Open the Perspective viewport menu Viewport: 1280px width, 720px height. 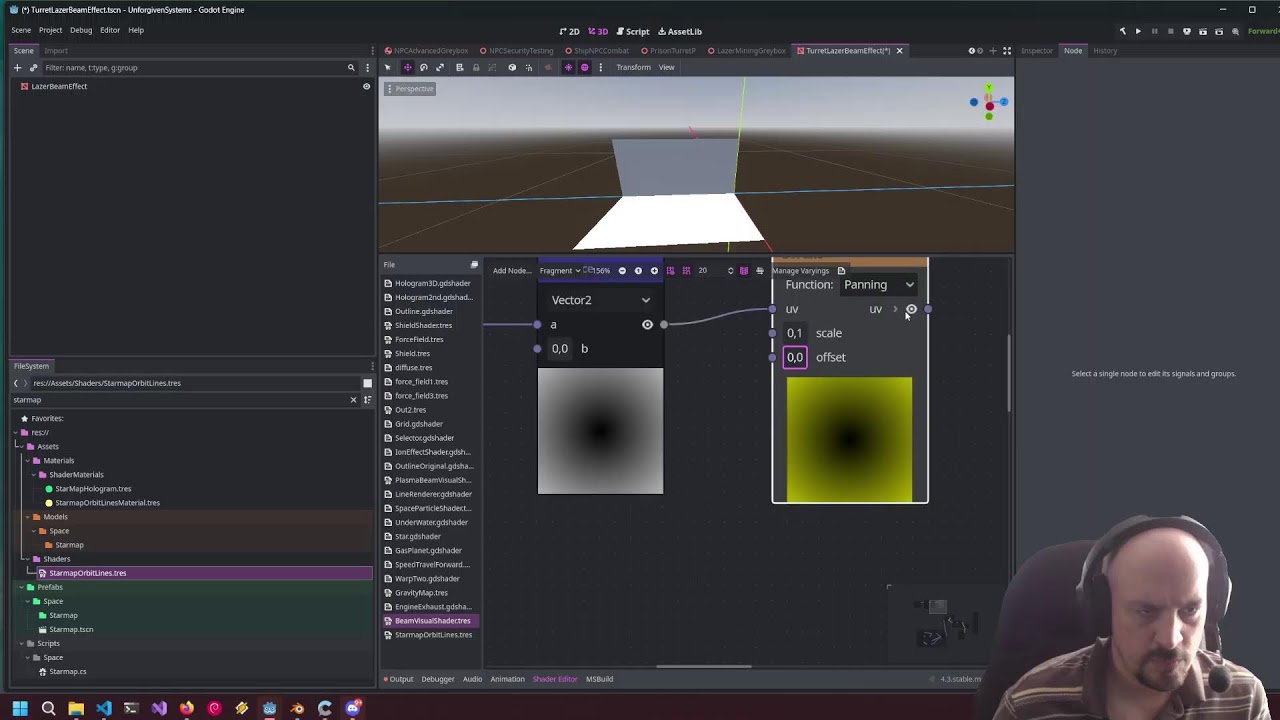(x=410, y=89)
